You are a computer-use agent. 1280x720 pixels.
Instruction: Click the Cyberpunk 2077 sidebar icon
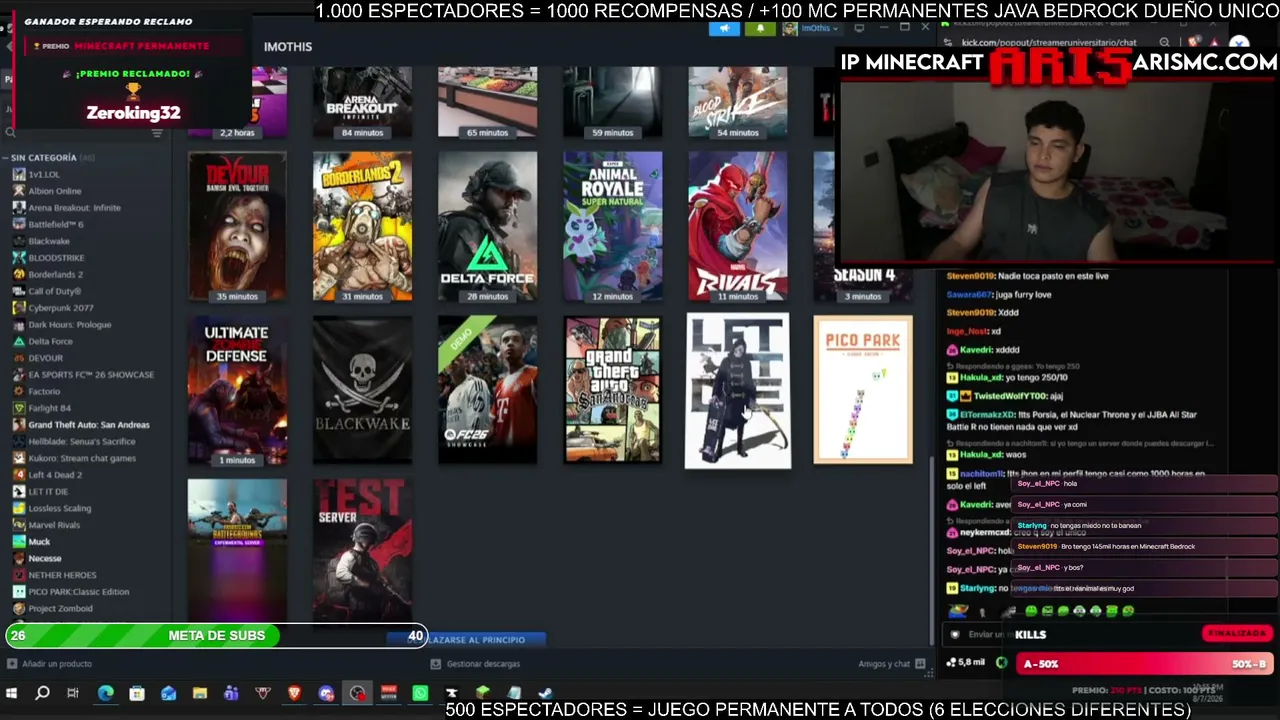point(19,308)
